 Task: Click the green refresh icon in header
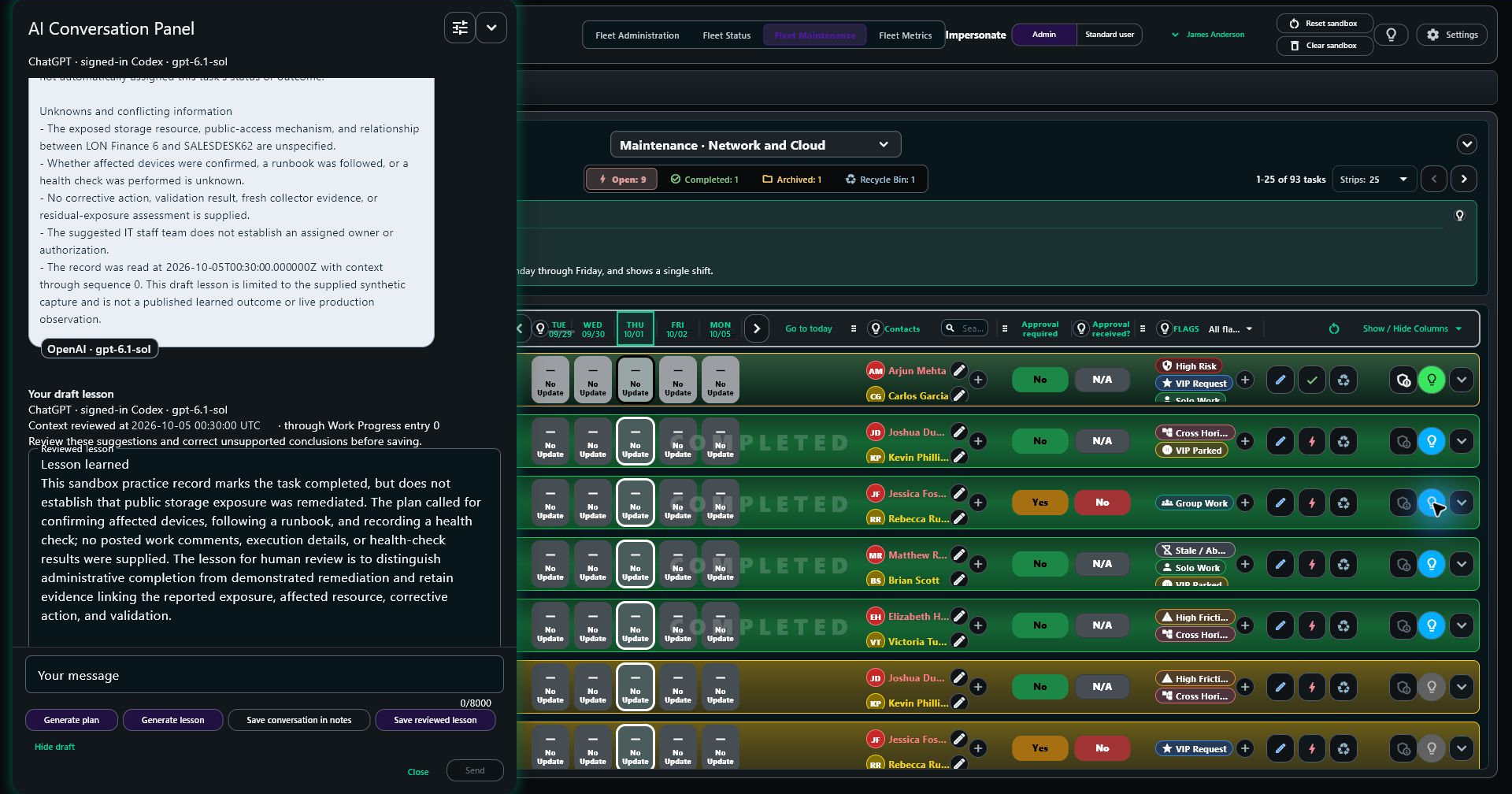coord(1334,328)
